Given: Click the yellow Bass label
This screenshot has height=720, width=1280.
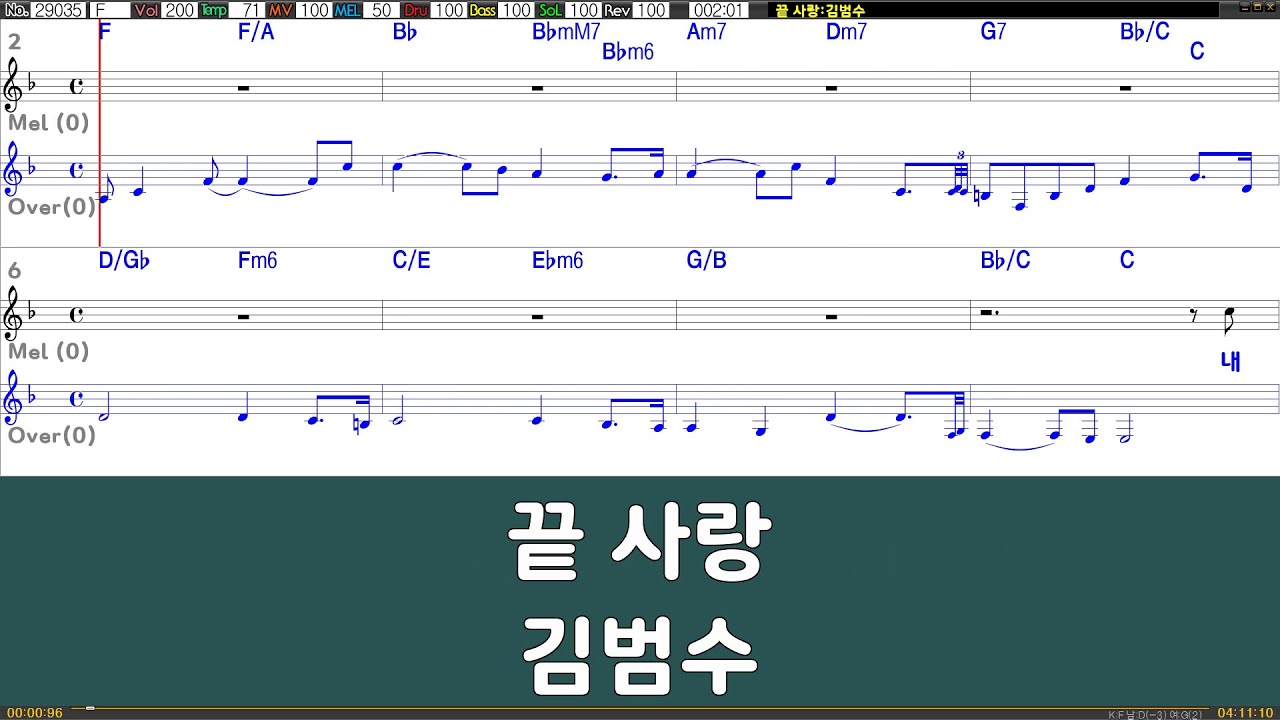Looking at the screenshot, I should pos(482,10).
